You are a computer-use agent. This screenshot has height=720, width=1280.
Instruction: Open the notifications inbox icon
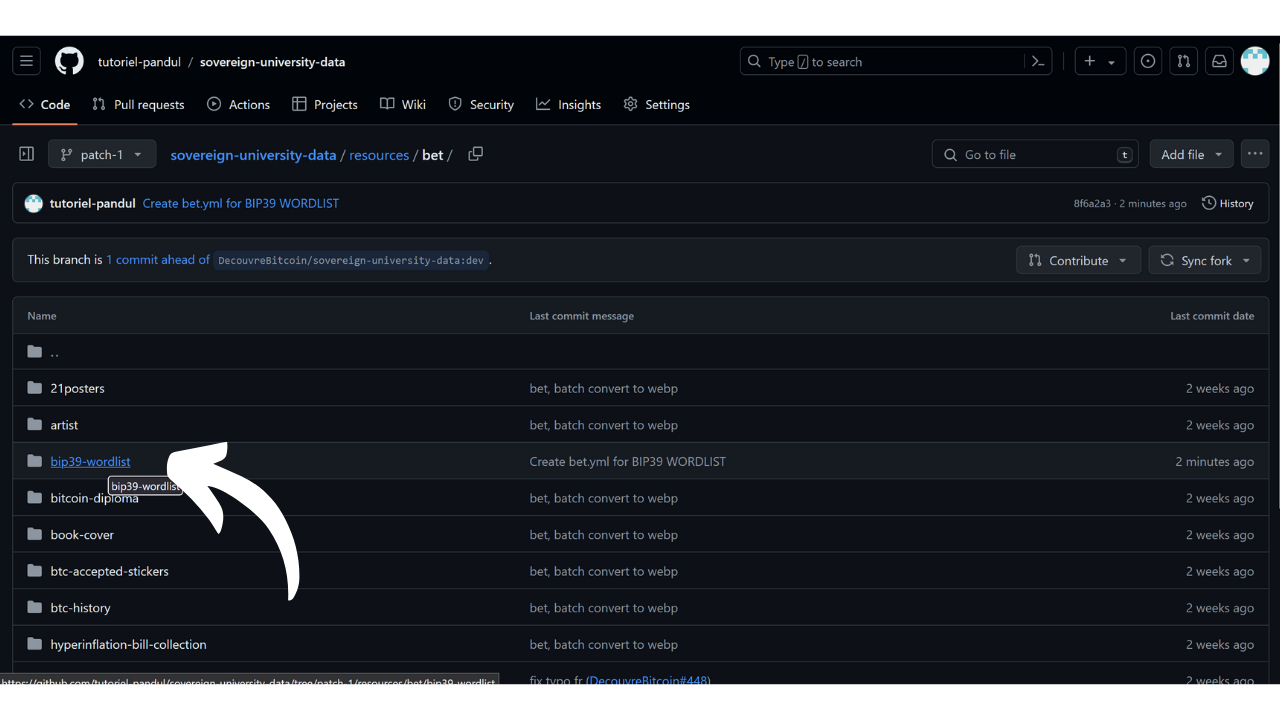tap(1219, 61)
